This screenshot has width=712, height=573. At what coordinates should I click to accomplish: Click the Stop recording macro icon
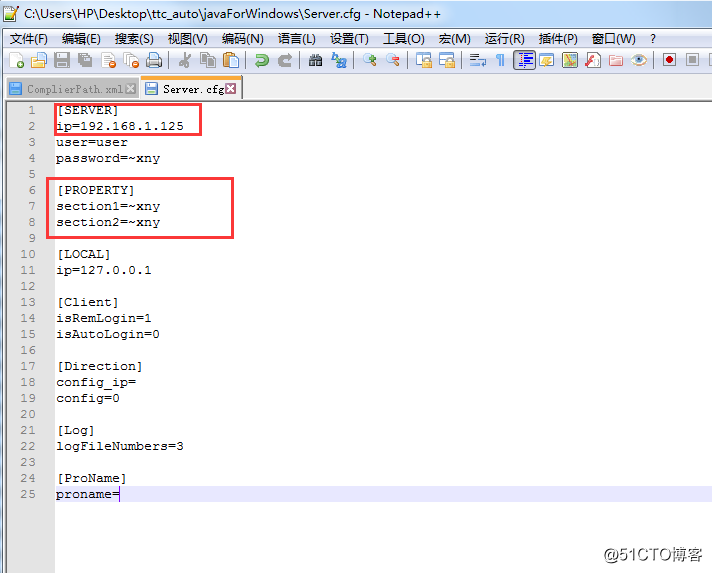tap(692, 60)
